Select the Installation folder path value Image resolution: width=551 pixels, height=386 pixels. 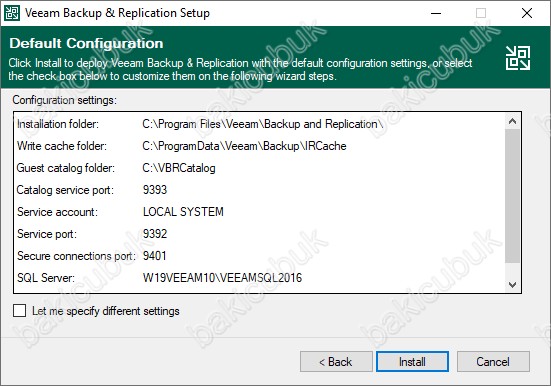tap(262, 124)
